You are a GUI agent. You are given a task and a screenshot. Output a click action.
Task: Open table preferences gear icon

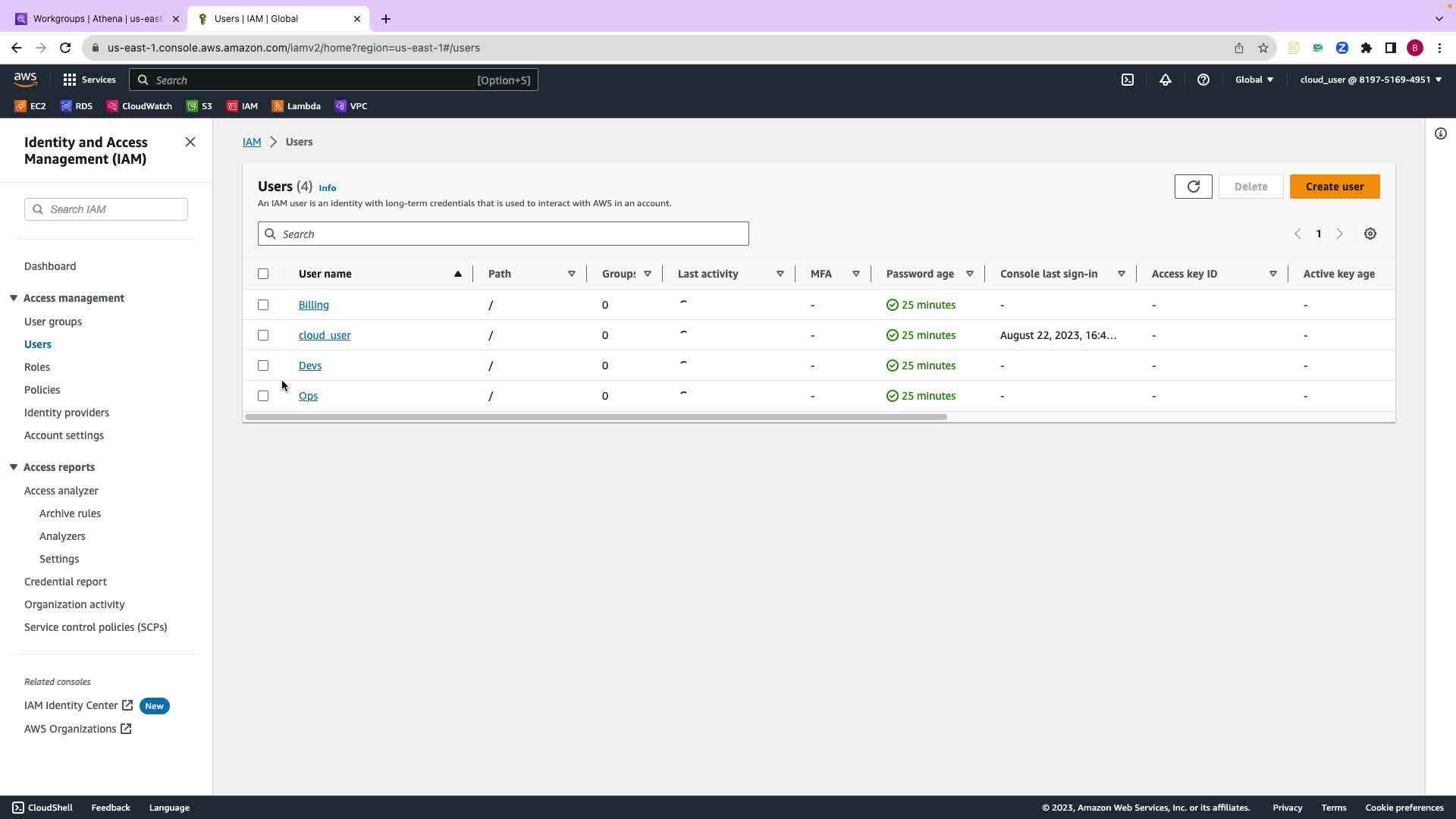point(1370,234)
